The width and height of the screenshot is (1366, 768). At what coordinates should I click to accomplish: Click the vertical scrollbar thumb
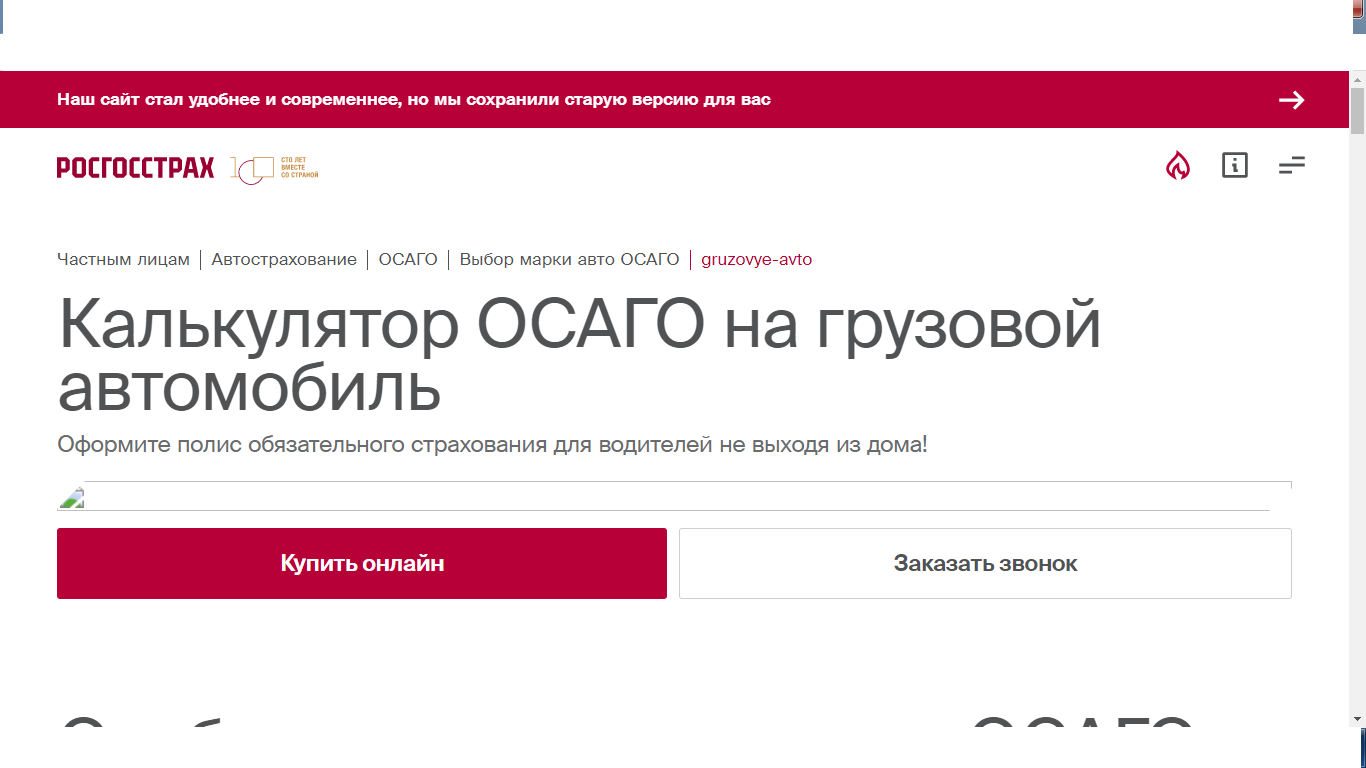pyautogui.click(x=1357, y=110)
